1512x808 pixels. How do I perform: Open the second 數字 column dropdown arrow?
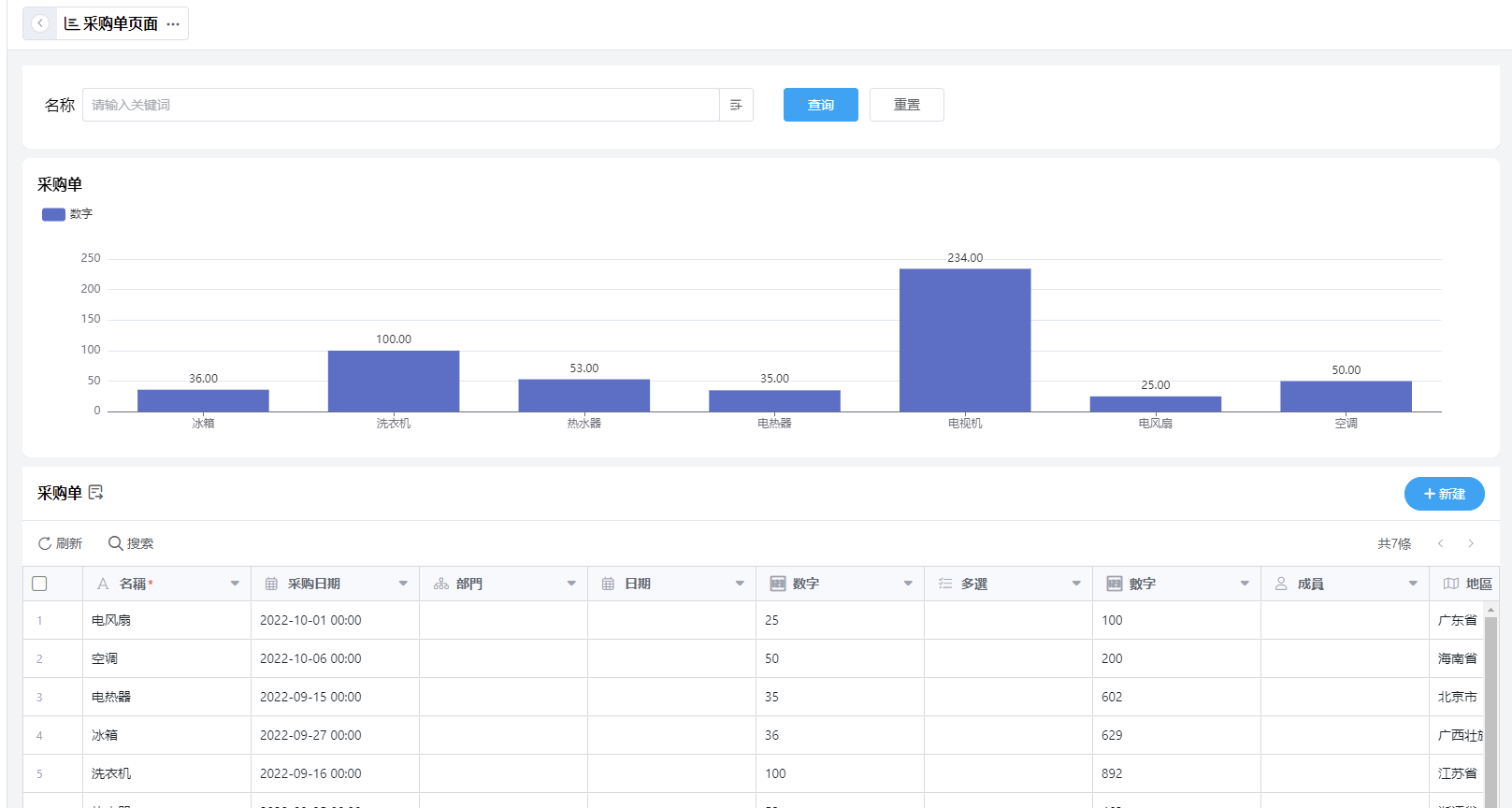[x=1245, y=584]
